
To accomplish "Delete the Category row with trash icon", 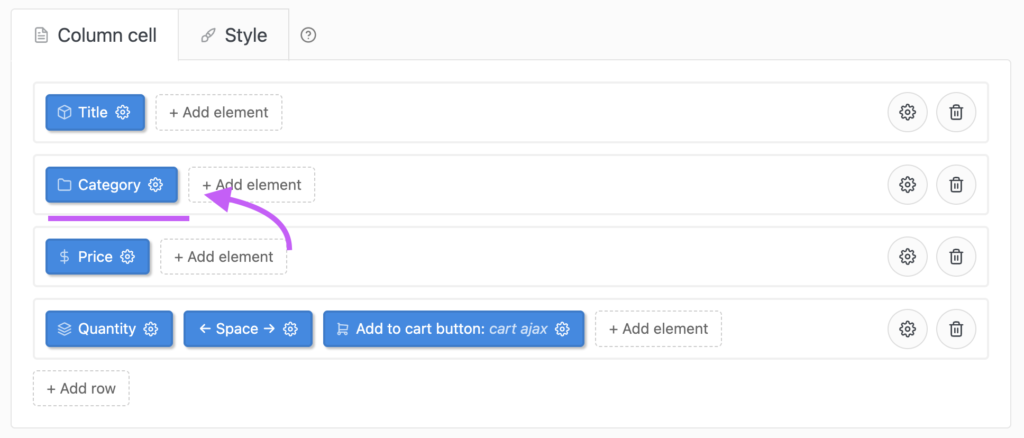I will (956, 185).
